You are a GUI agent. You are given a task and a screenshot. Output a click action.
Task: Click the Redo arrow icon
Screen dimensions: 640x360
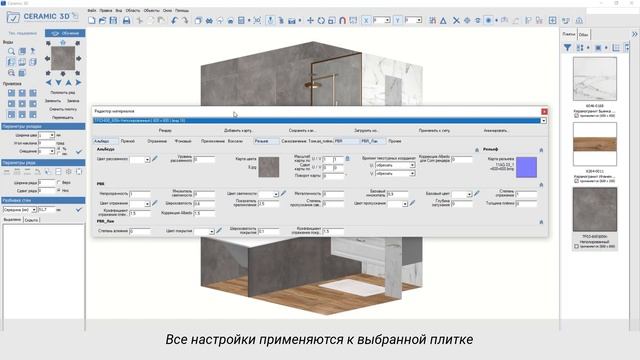(185, 20)
